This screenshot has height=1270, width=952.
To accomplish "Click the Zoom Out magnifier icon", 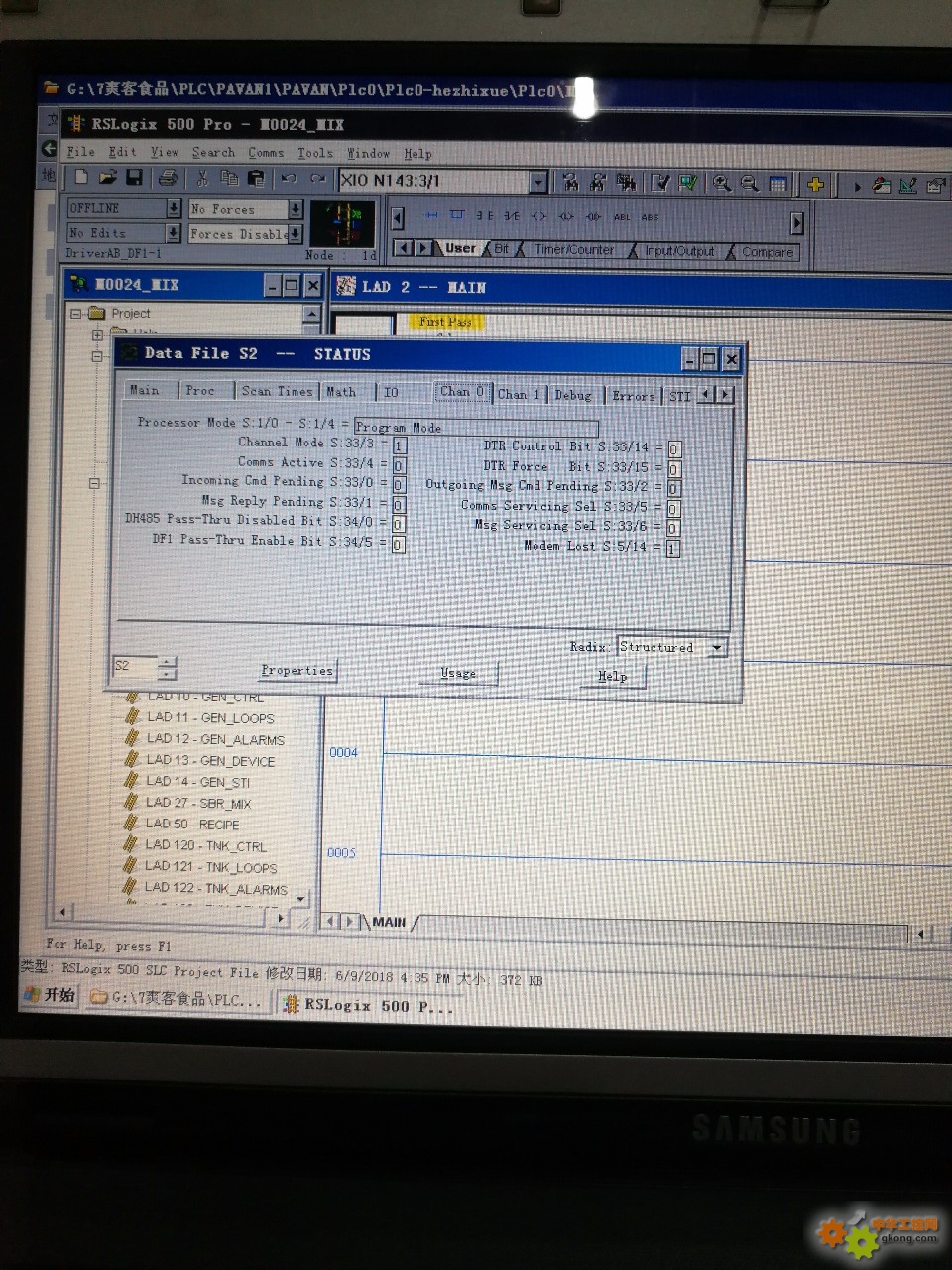I will point(750,184).
